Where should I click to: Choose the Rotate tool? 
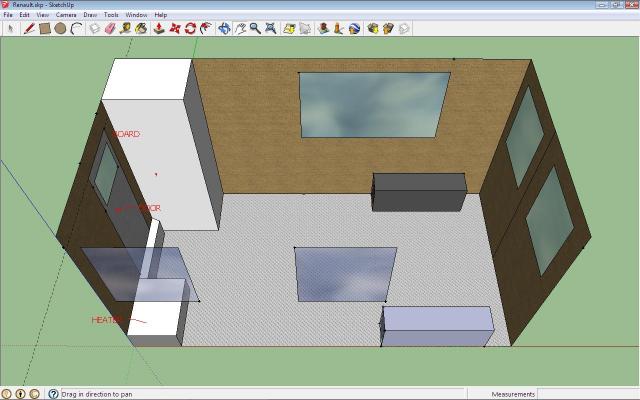pos(190,28)
